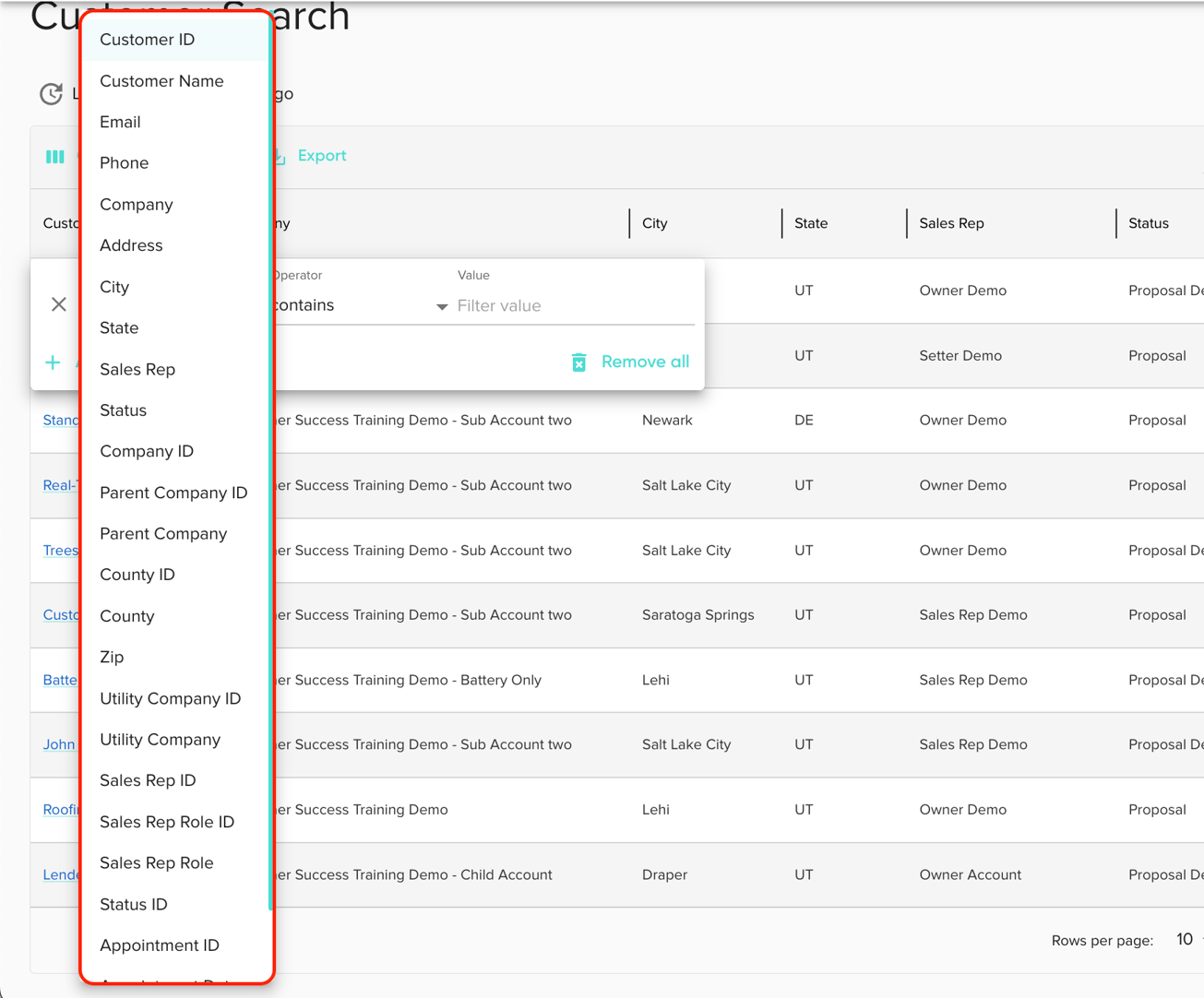Select City option in the dropdown list

coord(177,287)
